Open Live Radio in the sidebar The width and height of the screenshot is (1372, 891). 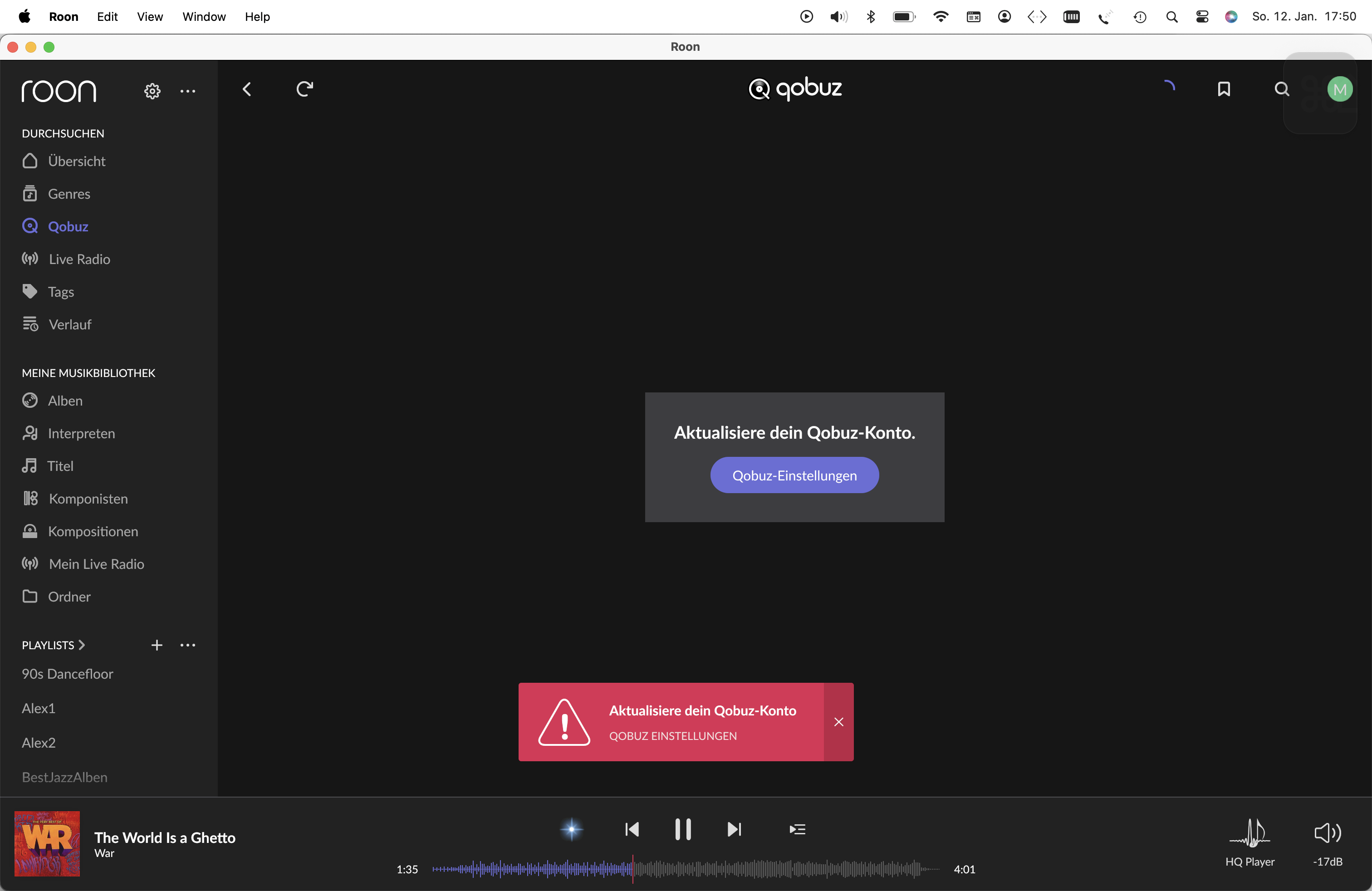(66, 259)
